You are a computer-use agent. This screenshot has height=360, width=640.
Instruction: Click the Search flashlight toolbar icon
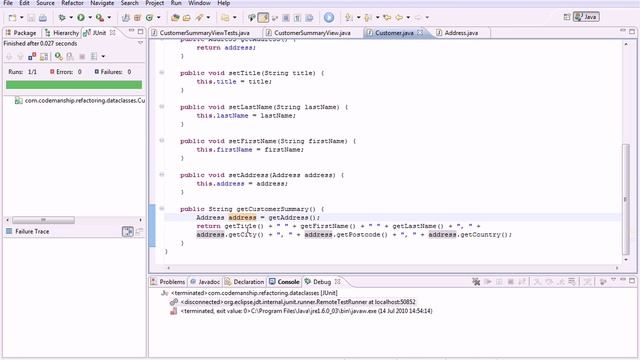pos(200,18)
